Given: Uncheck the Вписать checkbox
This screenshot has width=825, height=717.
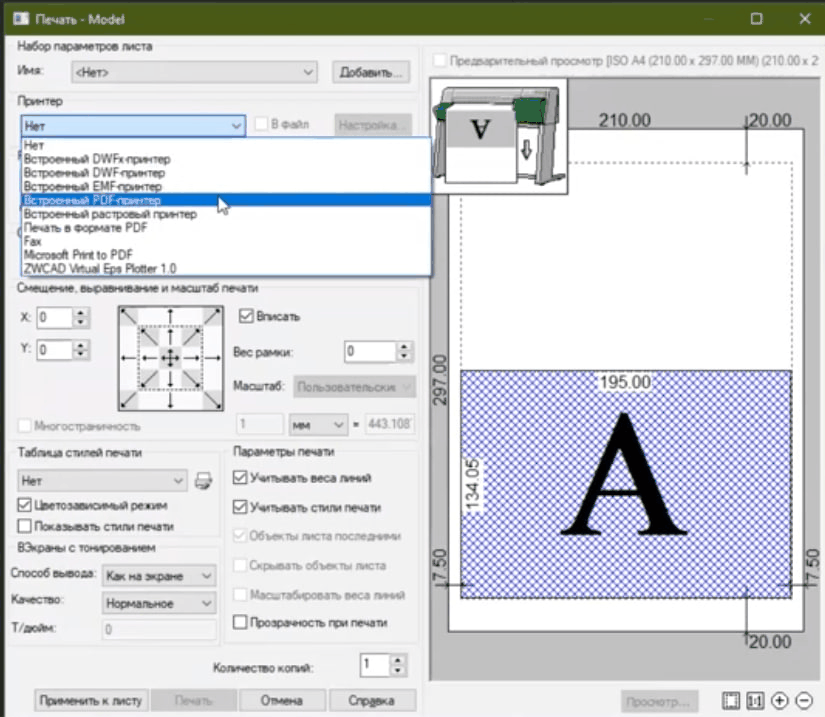Looking at the screenshot, I should tap(246, 316).
